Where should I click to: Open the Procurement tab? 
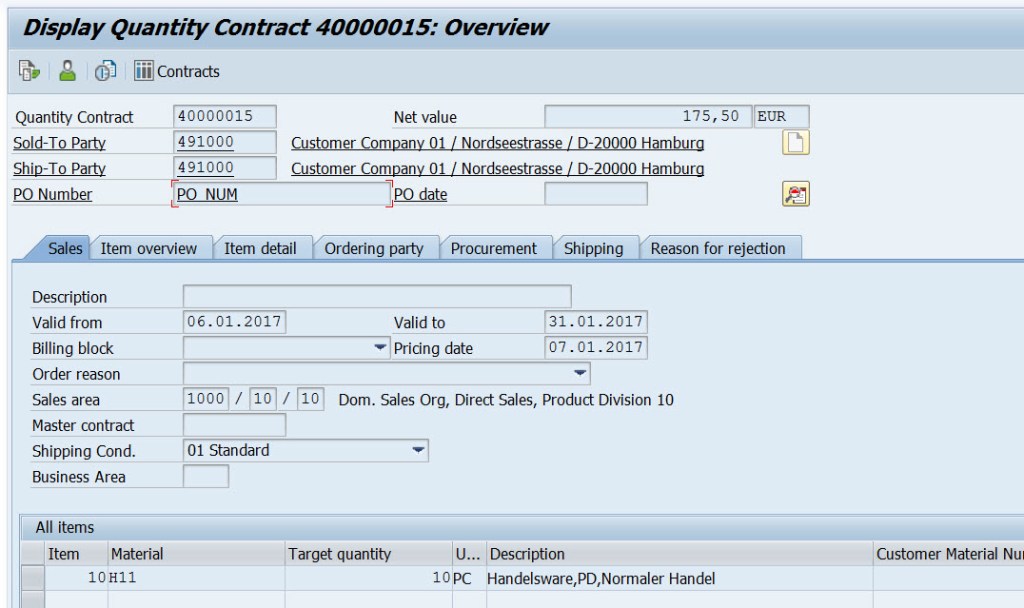[494, 248]
